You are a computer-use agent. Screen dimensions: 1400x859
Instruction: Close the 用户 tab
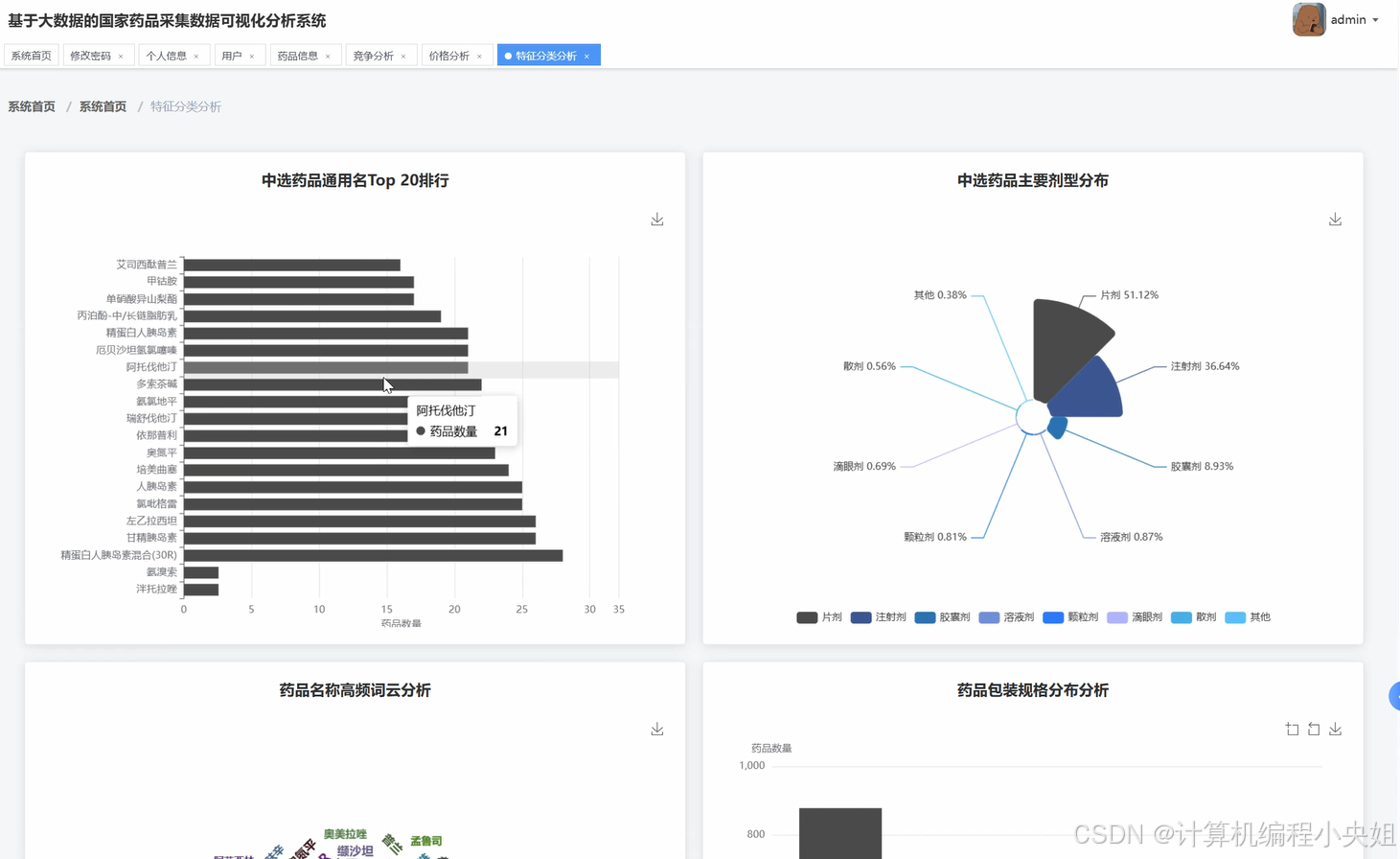(252, 57)
